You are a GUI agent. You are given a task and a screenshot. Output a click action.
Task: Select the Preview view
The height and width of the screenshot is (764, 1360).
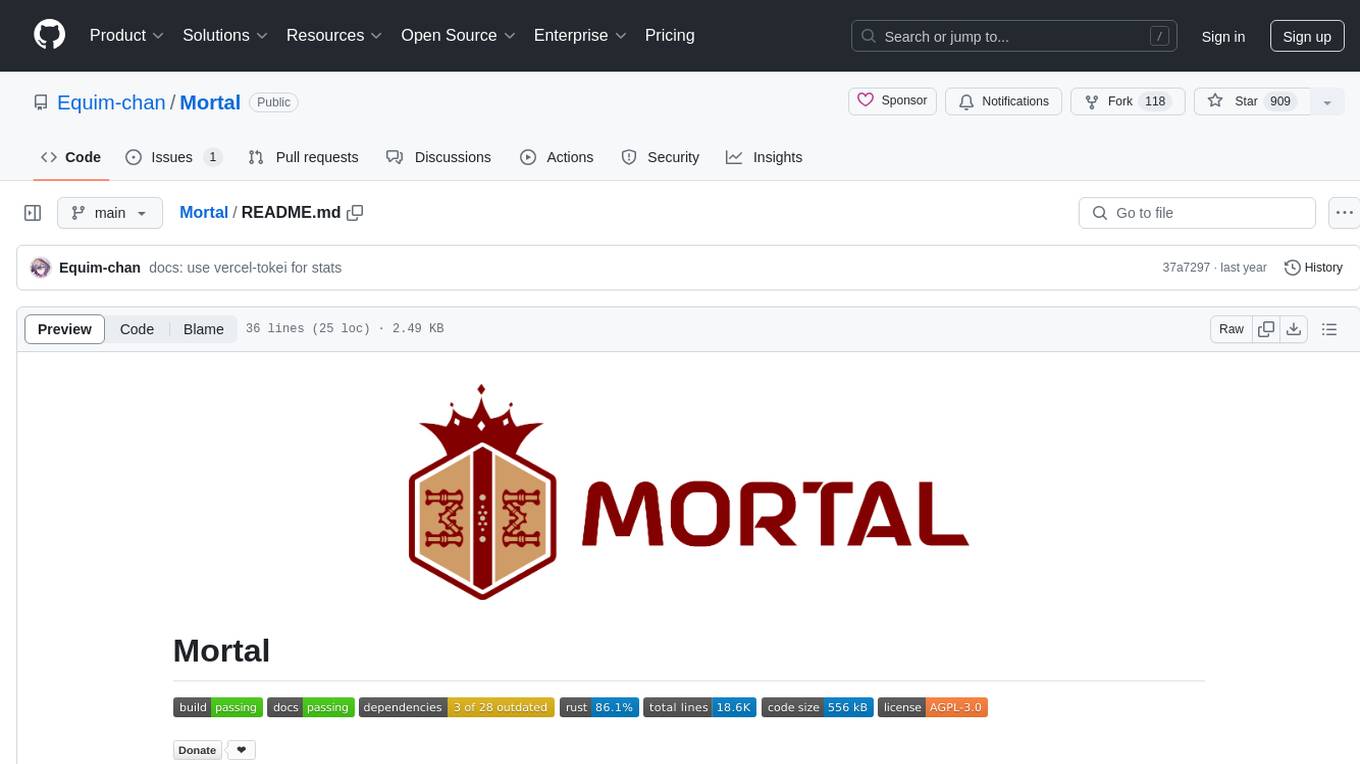[x=65, y=329]
